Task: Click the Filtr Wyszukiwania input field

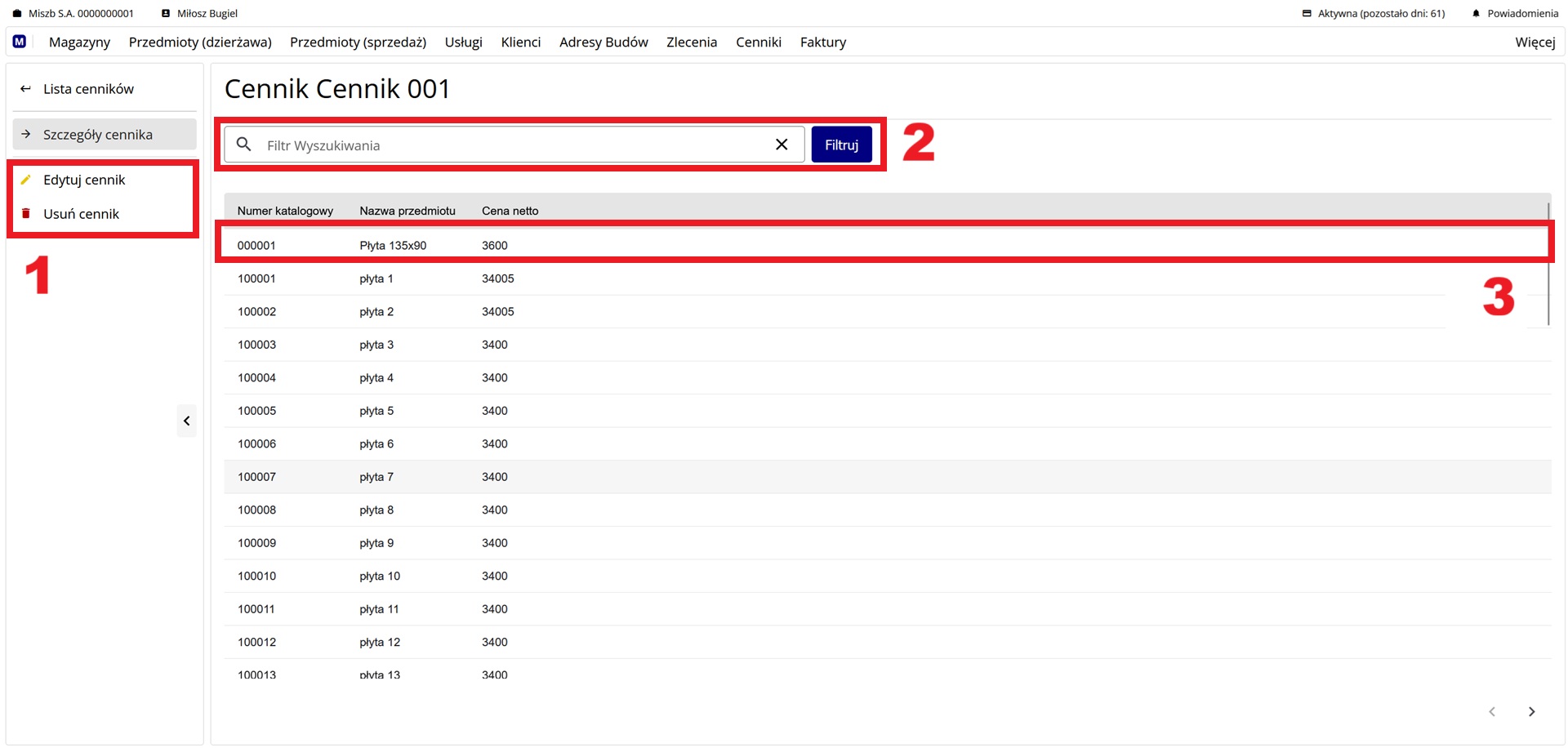Action: [x=514, y=145]
